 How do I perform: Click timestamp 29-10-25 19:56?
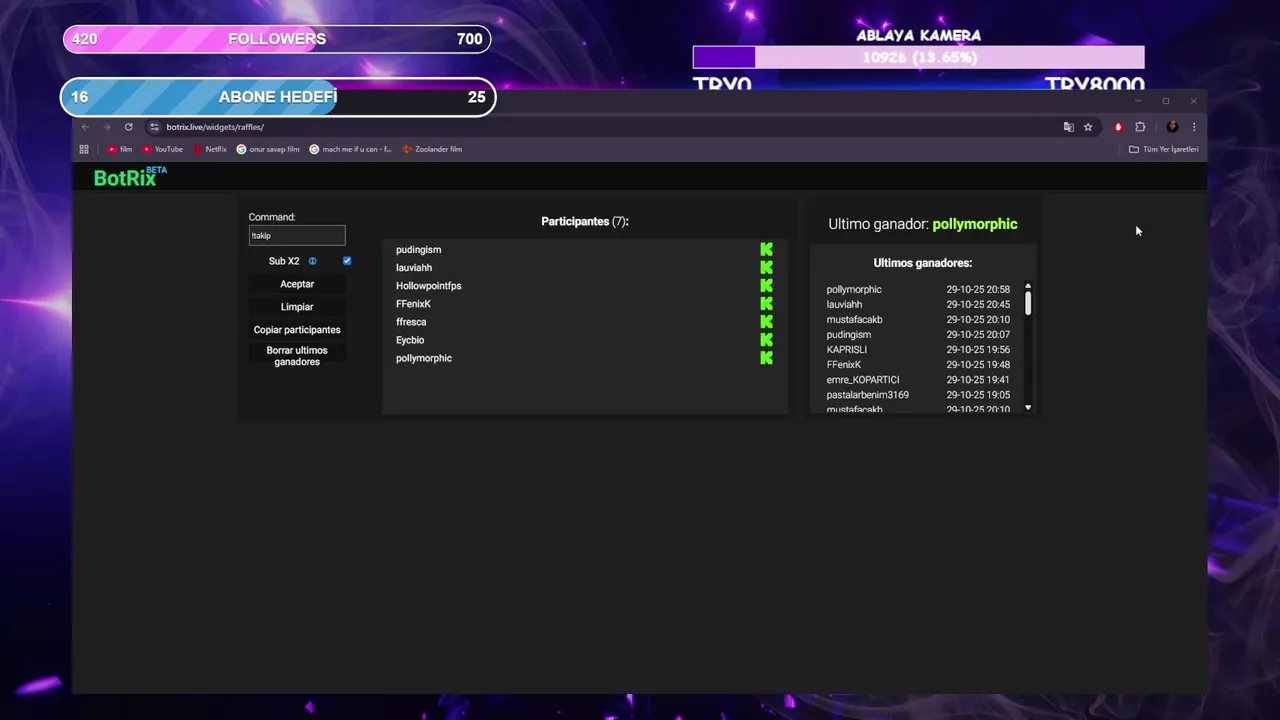(x=978, y=350)
